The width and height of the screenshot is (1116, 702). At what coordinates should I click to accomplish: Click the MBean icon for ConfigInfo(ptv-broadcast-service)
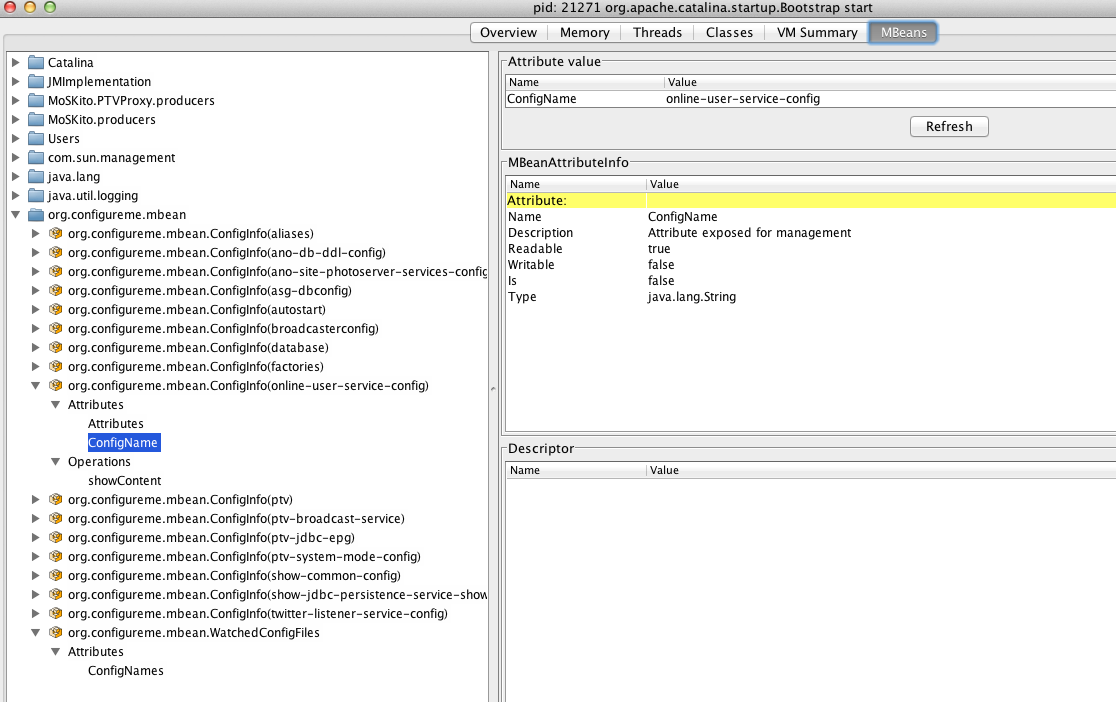(x=56, y=518)
